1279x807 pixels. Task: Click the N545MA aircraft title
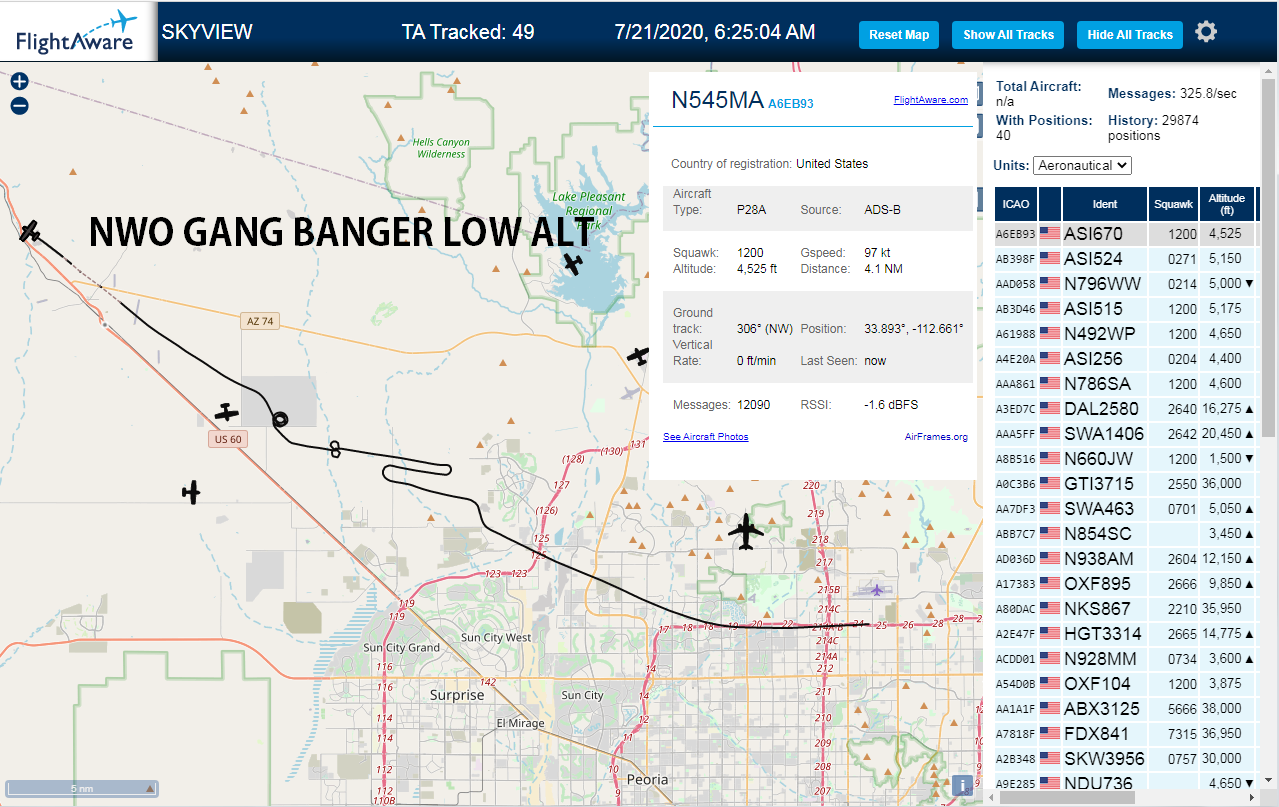tap(717, 100)
